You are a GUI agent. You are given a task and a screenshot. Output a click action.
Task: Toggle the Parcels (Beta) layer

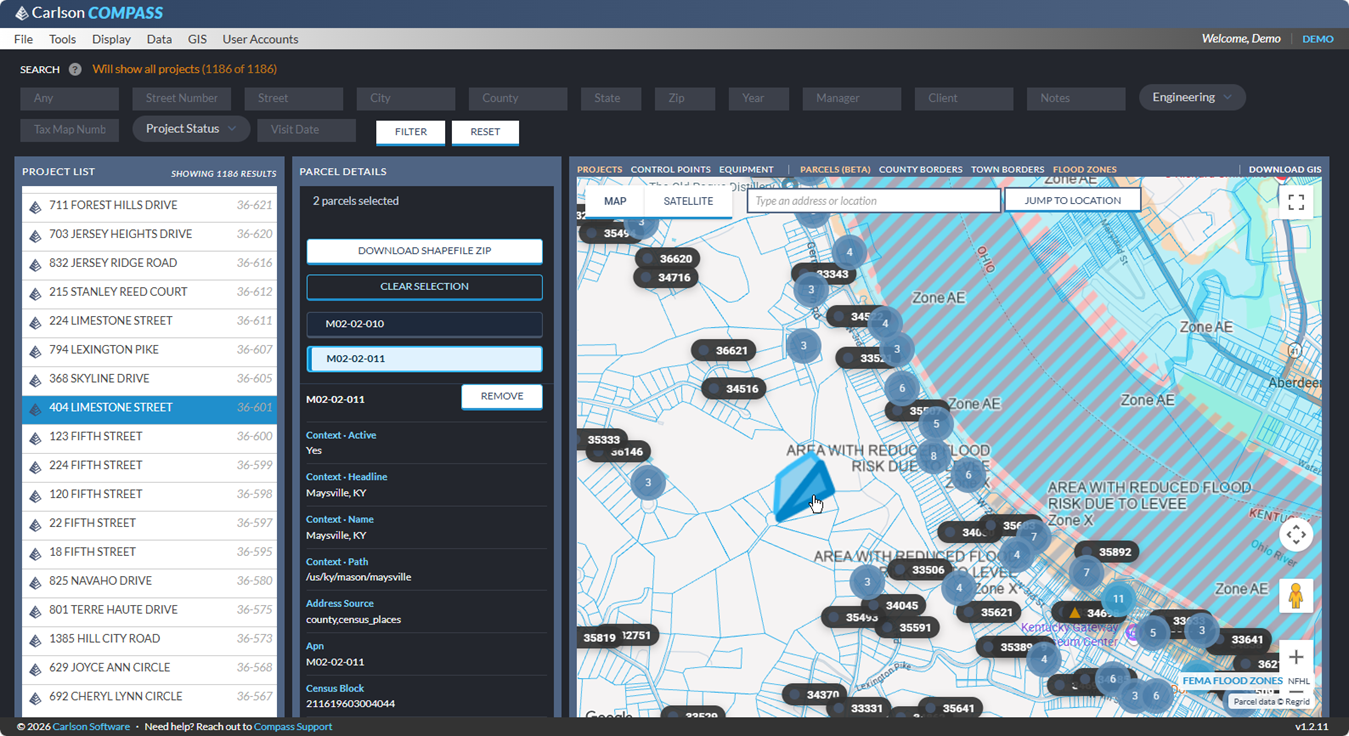(x=835, y=169)
